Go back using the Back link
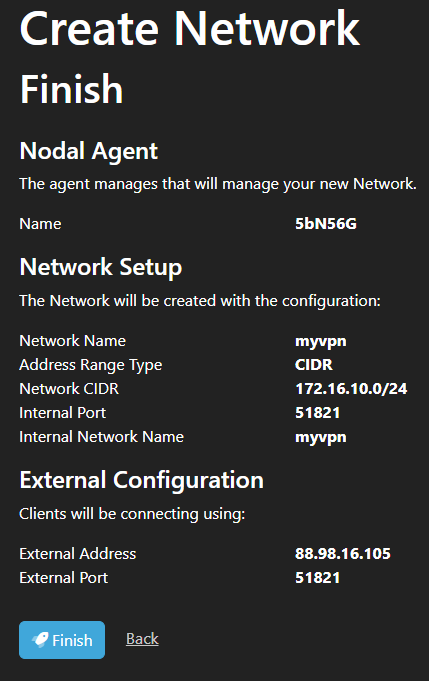The image size is (429, 681). pos(142,639)
